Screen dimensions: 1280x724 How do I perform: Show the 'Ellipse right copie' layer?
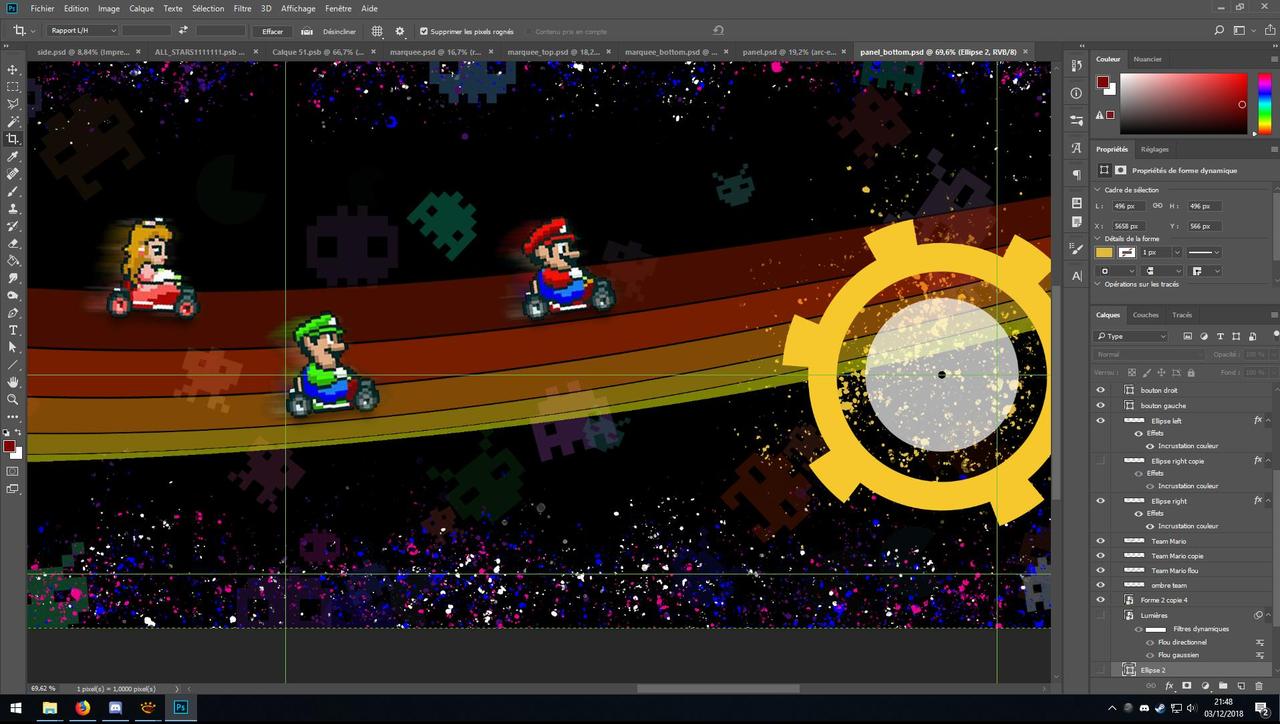coord(1100,461)
